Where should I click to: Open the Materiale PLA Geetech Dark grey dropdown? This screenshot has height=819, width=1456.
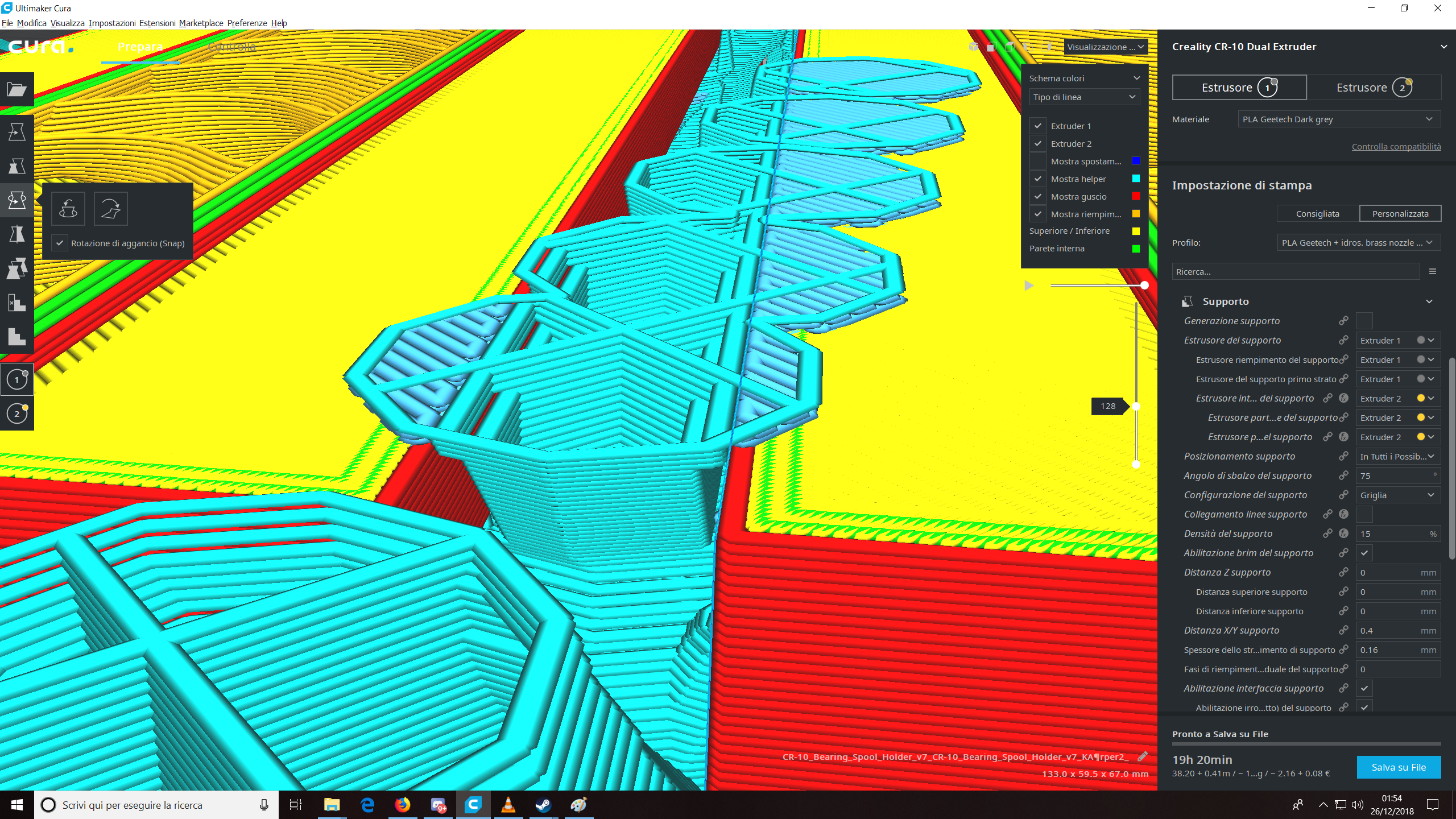click(x=1339, y=119)
